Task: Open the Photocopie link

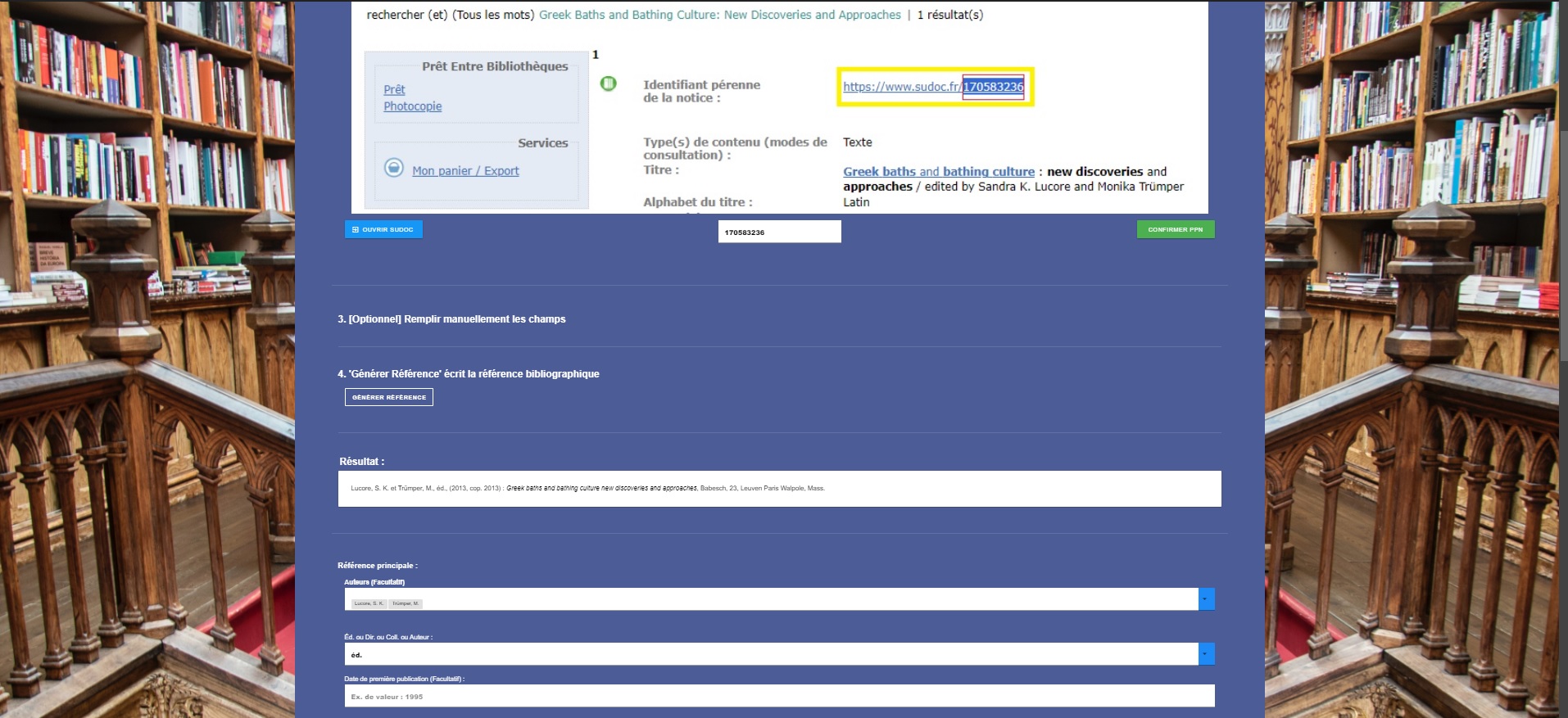Action: coord(412,106)
